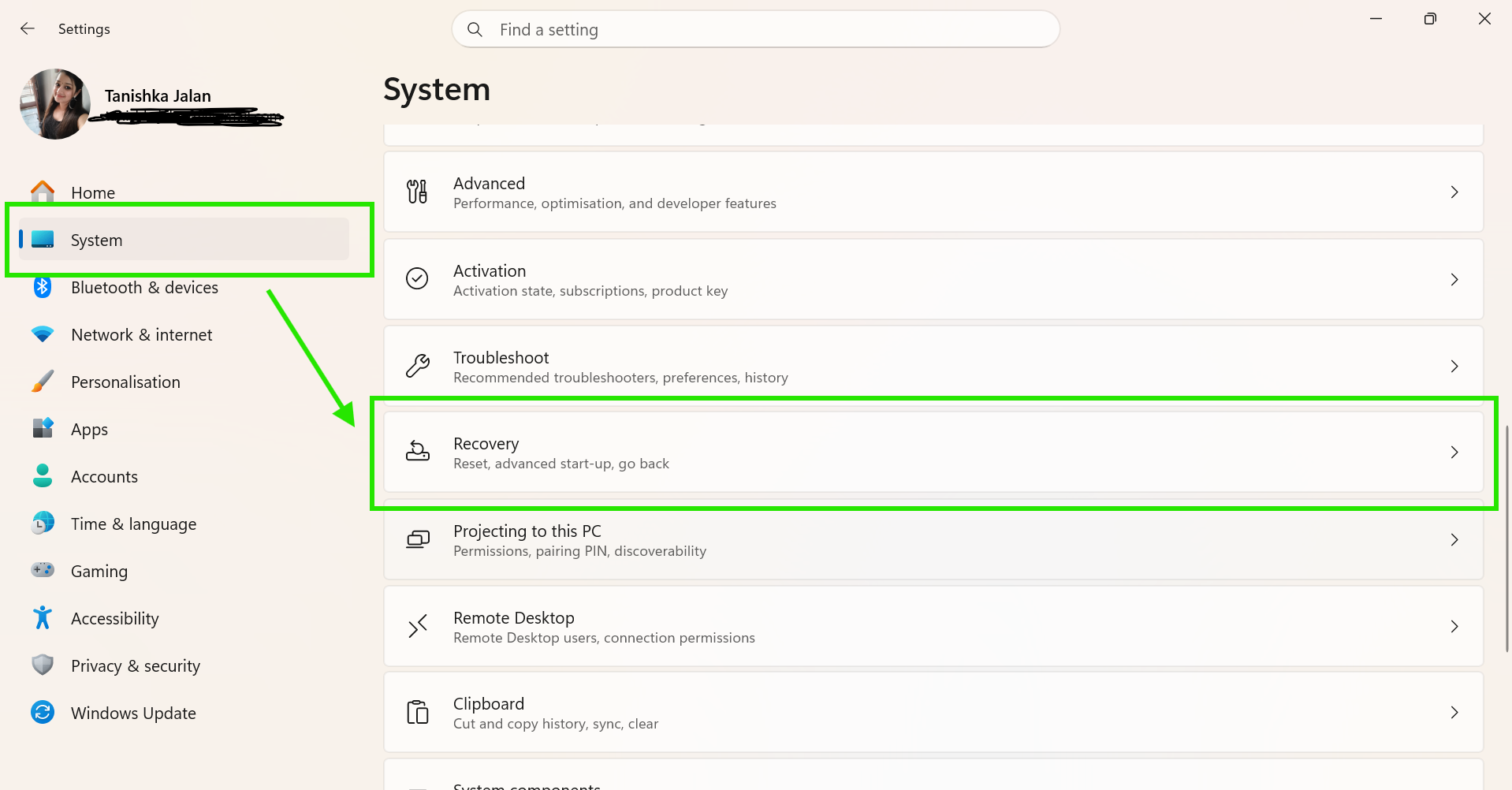Minimize the Settings window
Image resolution: width=1512 pixels, height=790 pixels.
pos(1376,18)
